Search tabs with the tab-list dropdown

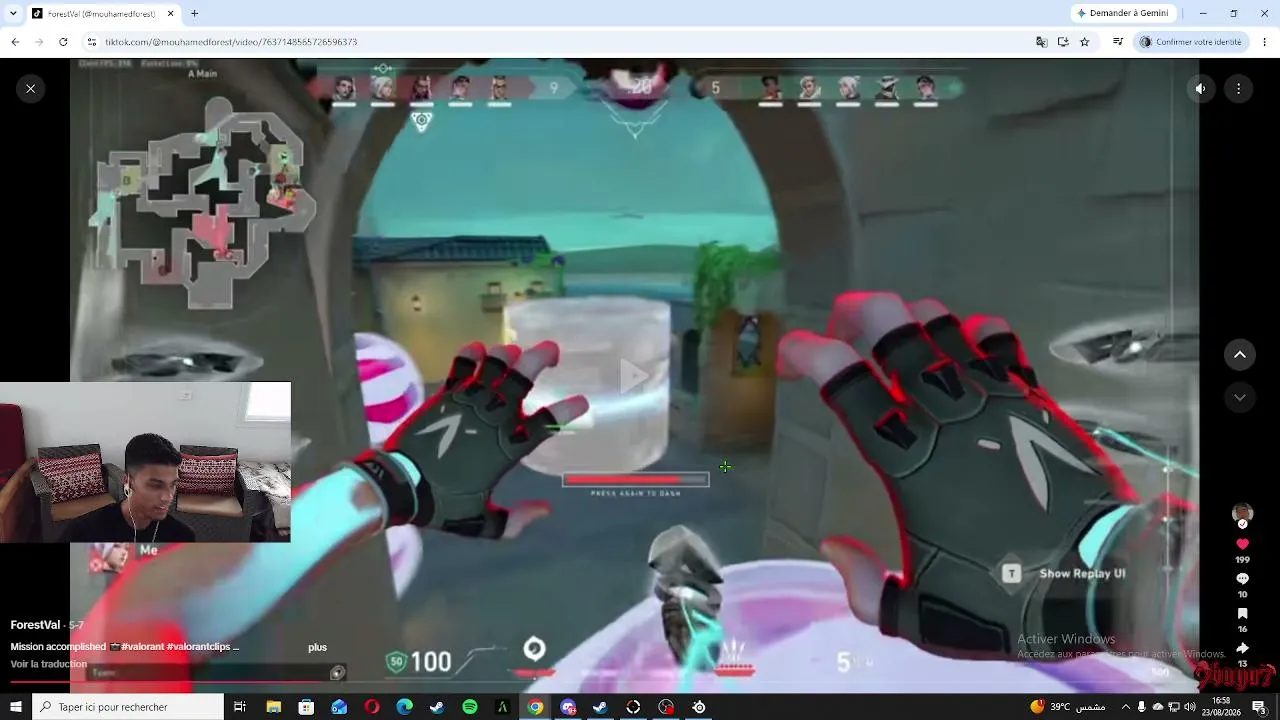15,14
